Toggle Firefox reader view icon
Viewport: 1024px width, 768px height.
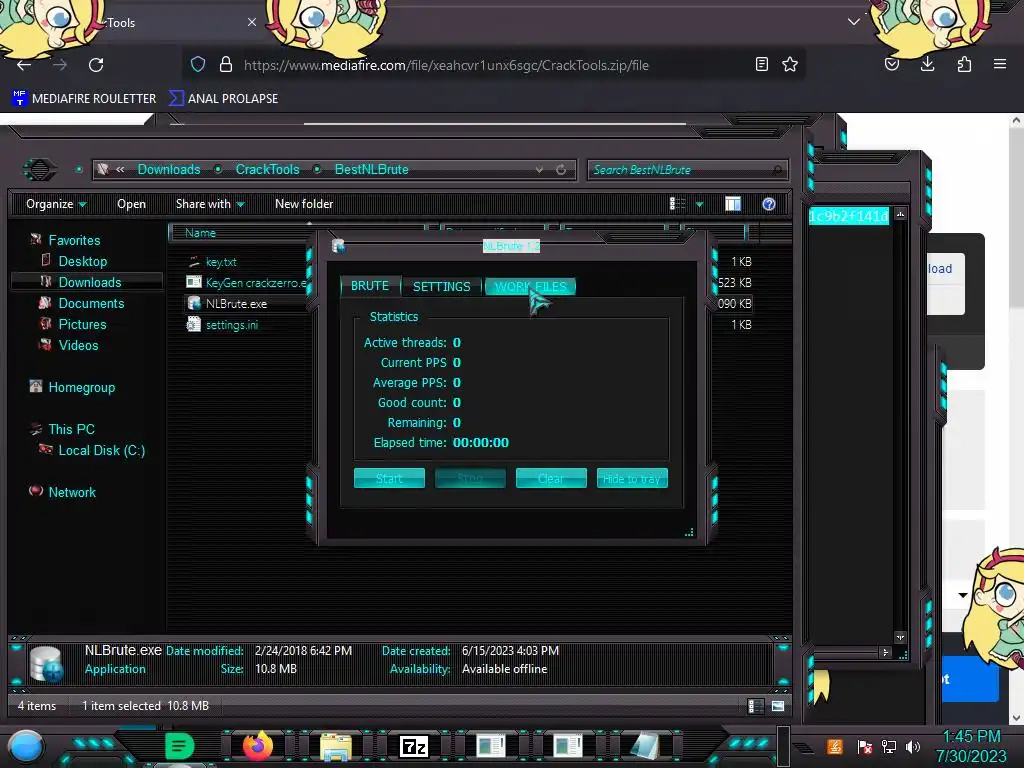[x=761, y=64]
